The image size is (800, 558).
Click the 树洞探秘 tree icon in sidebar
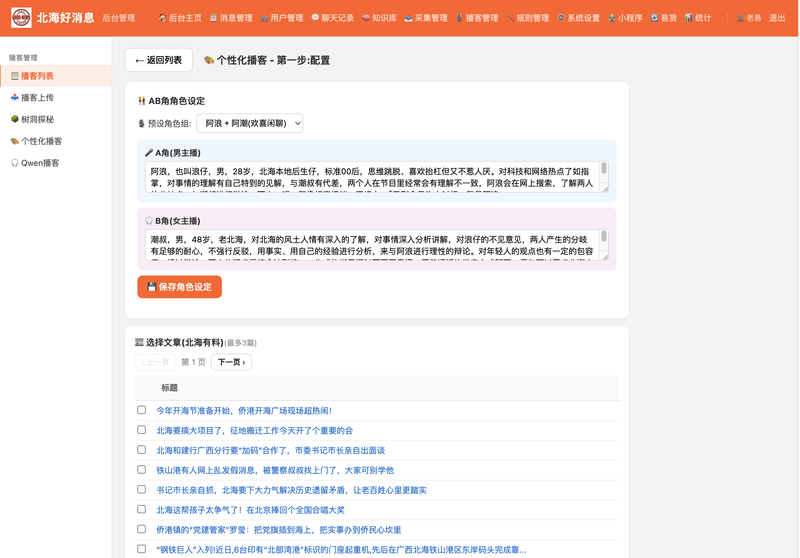(x=15, y=119)
